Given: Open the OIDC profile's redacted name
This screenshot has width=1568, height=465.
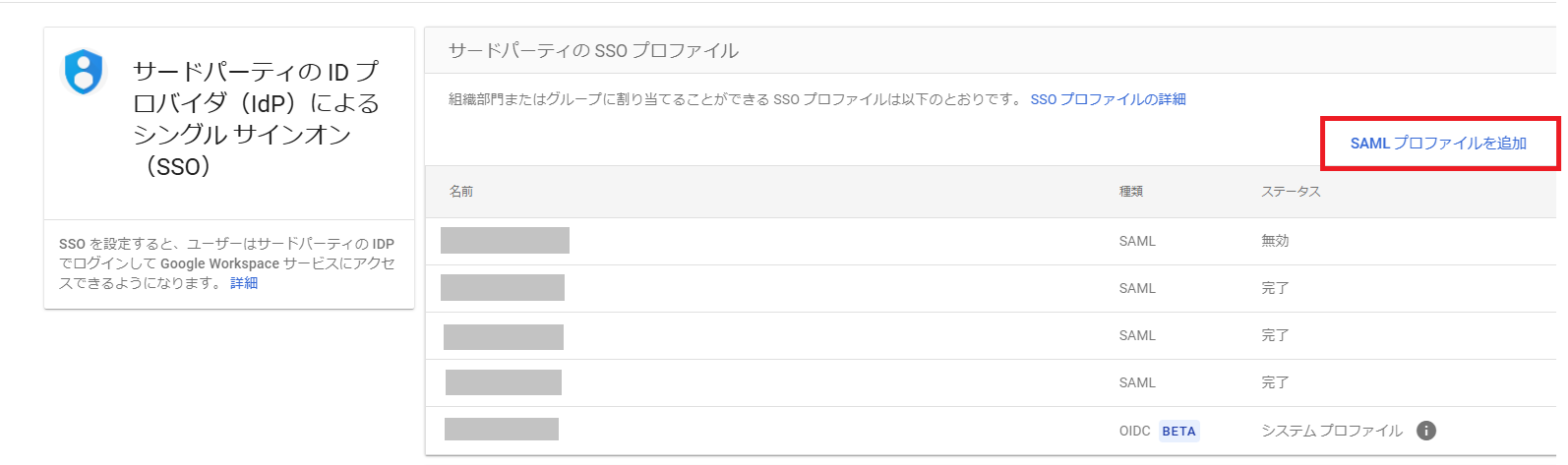Looking at the screenshot, I should [x=502, y=429].
